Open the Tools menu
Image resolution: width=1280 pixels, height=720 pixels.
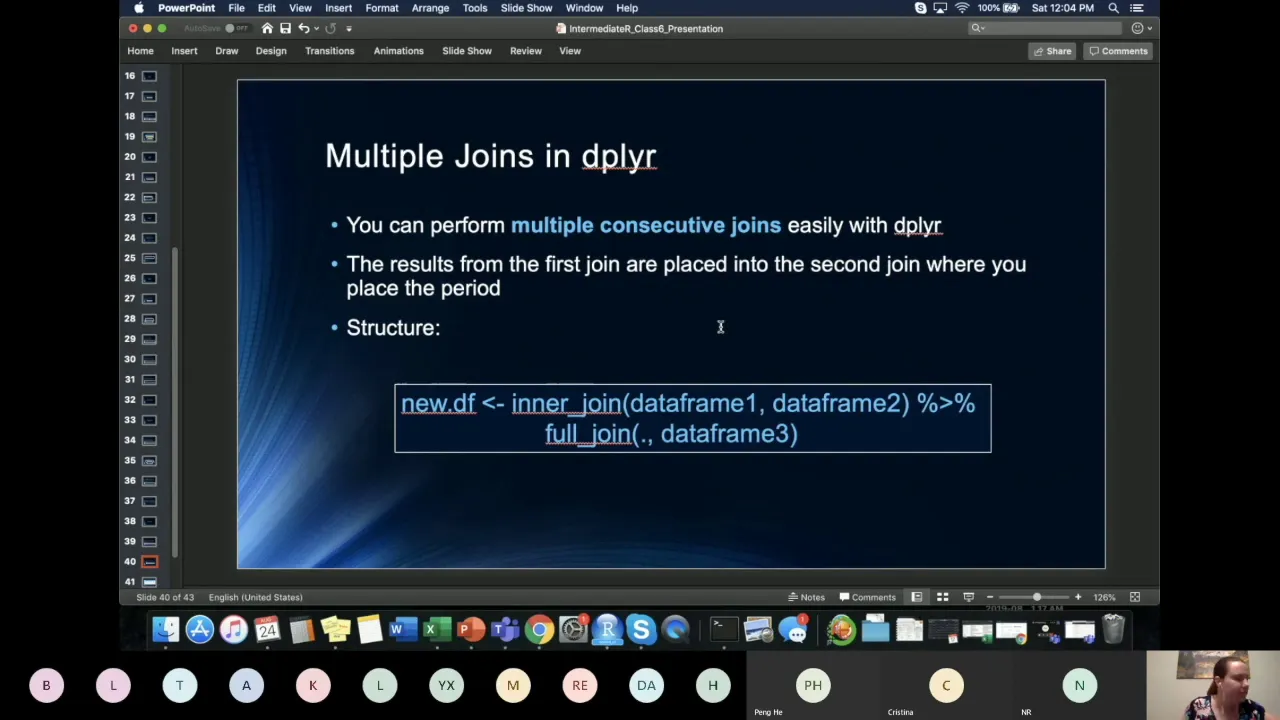pos(475,8)
